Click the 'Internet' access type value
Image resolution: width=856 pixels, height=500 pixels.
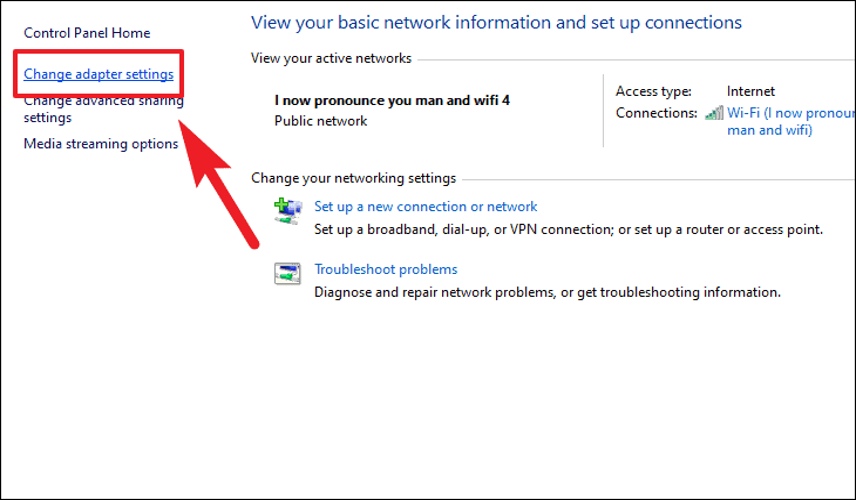tap(751, 91)
